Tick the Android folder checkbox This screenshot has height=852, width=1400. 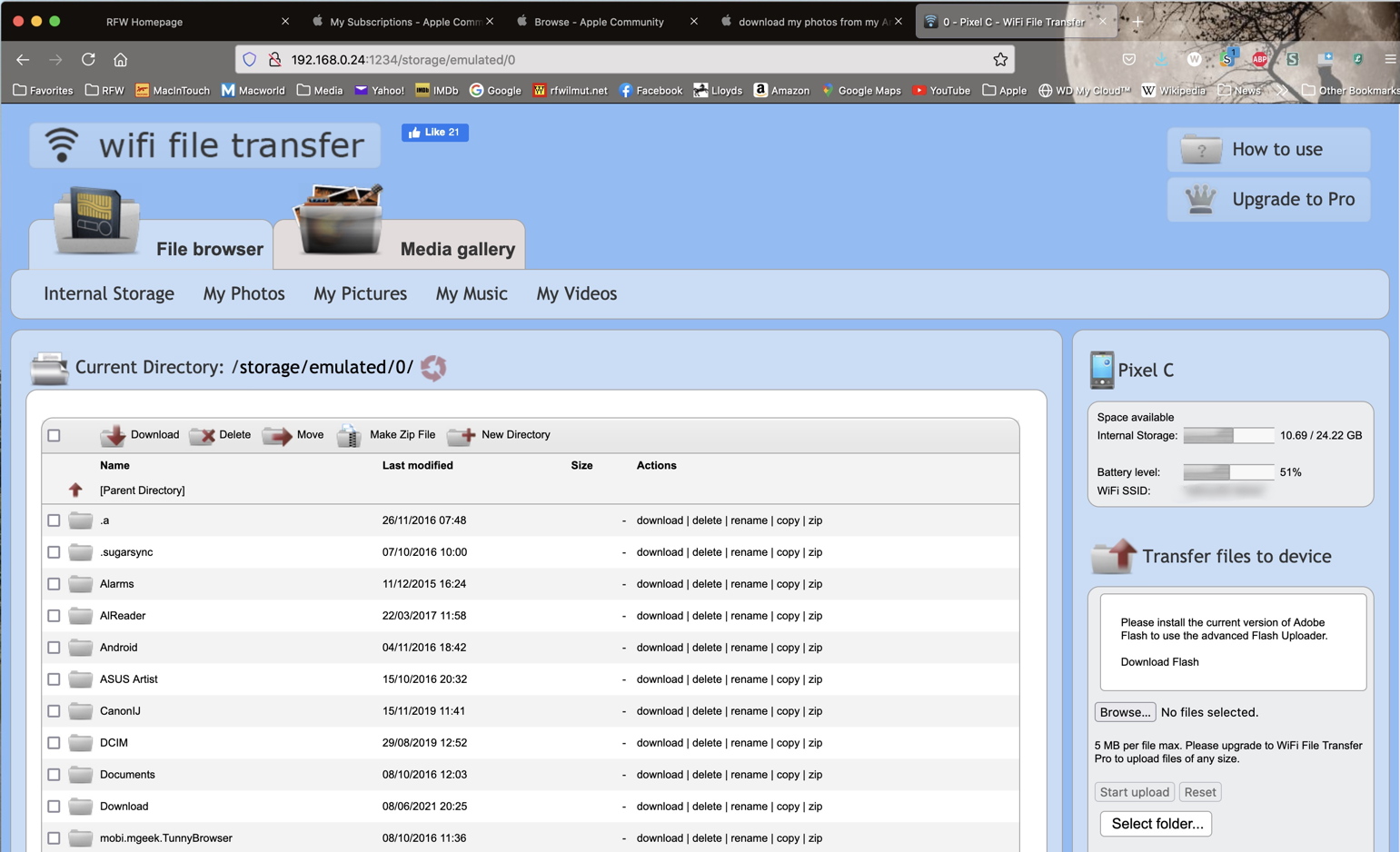54,648
